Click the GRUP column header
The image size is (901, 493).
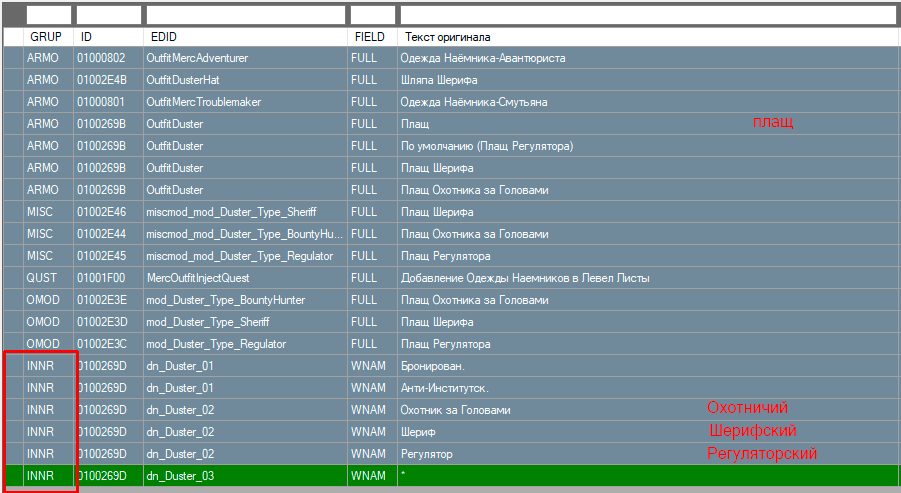coord(48,37)
